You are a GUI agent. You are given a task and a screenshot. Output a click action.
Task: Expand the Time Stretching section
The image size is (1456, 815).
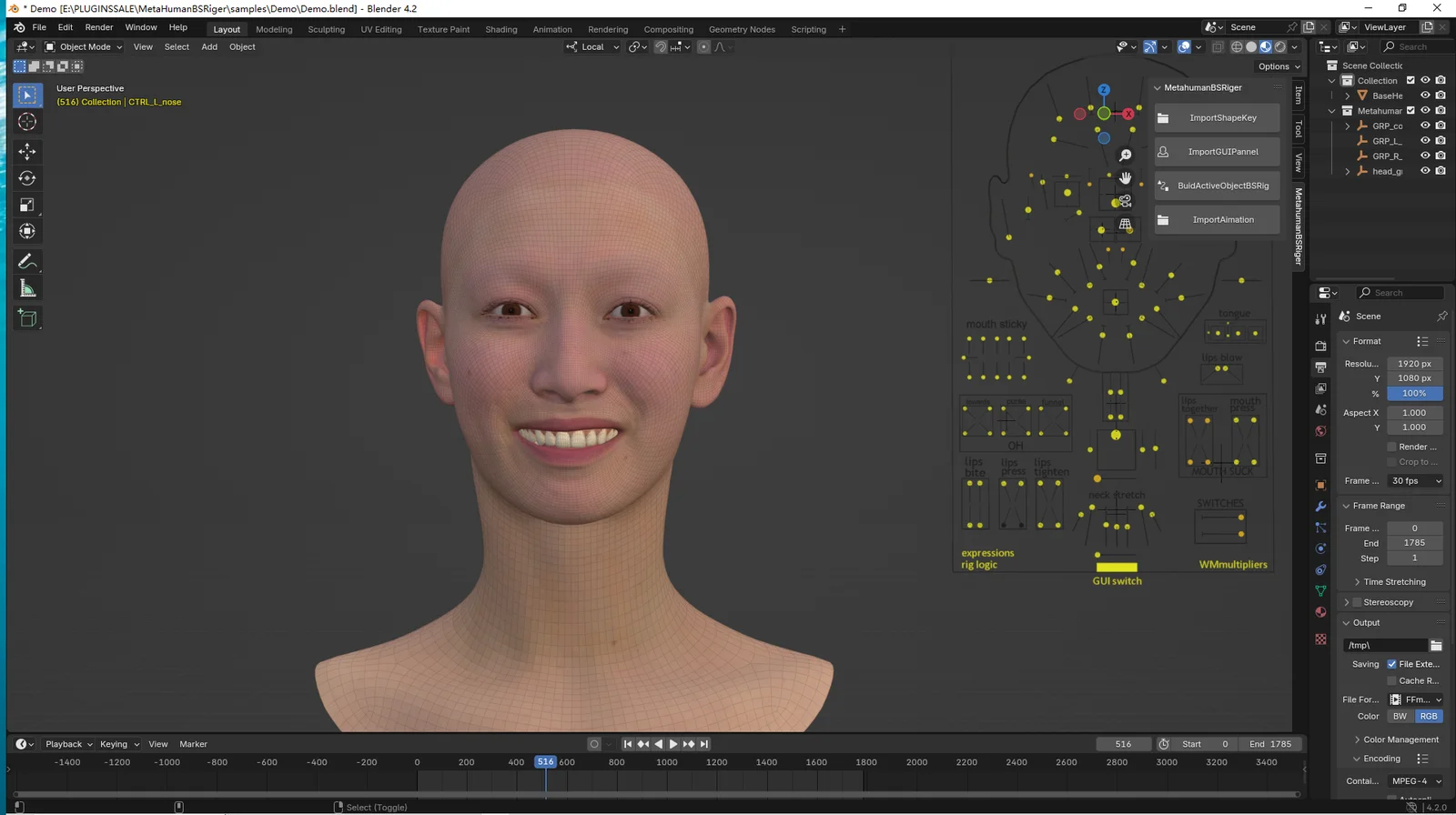coord(1393,582)
